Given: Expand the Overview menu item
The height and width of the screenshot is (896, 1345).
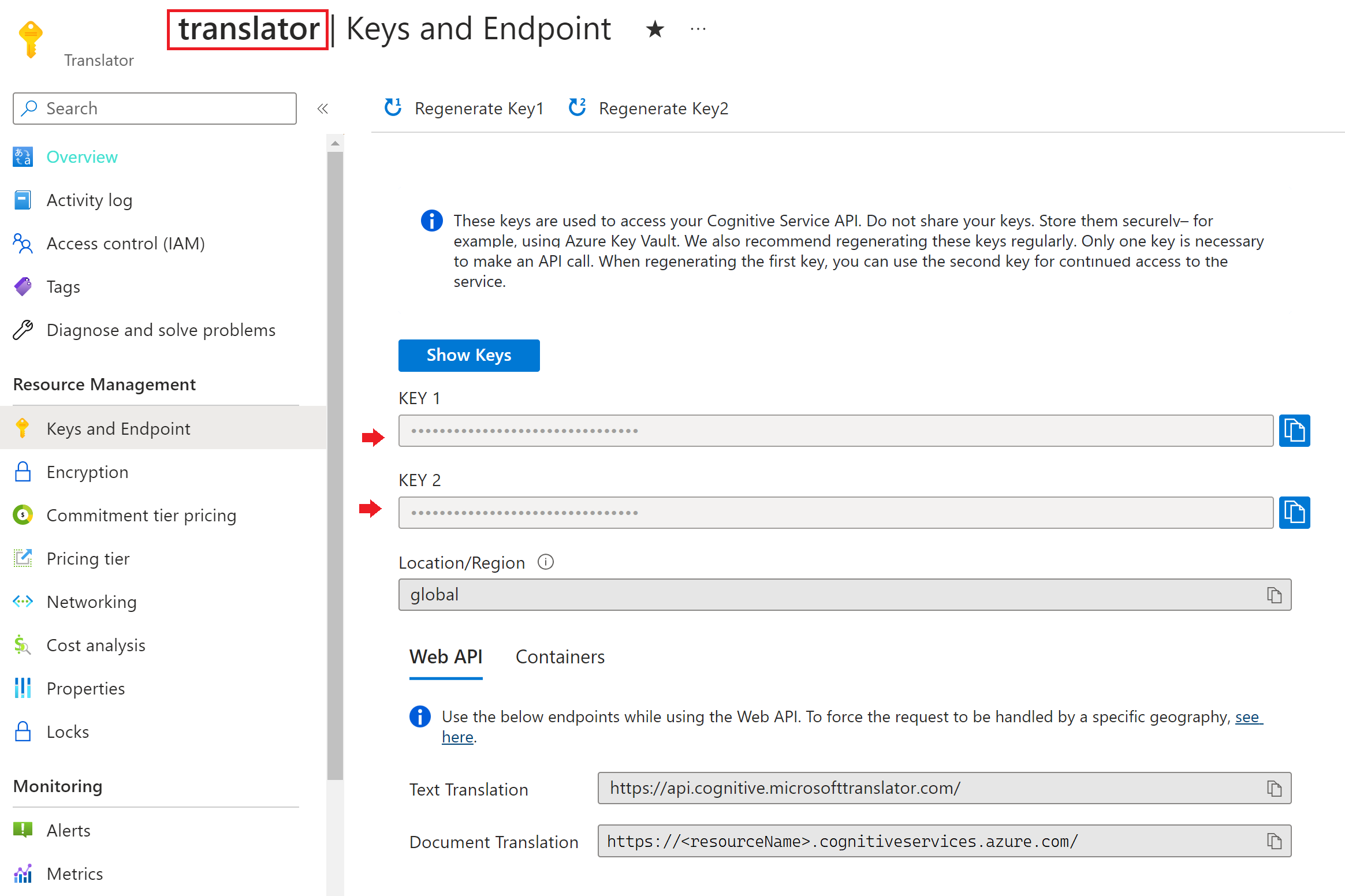Looking at the screenshot, I should click(82, 156).
